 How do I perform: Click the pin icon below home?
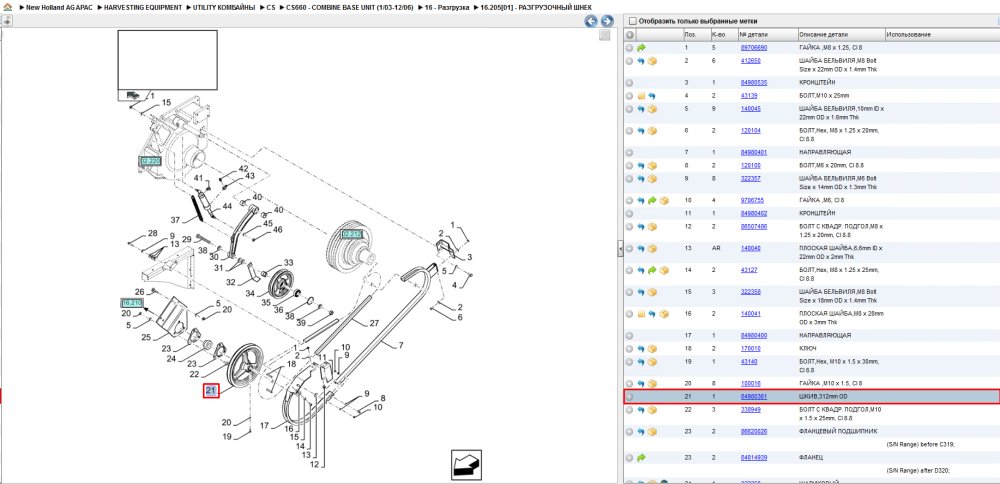pos(6,21)
